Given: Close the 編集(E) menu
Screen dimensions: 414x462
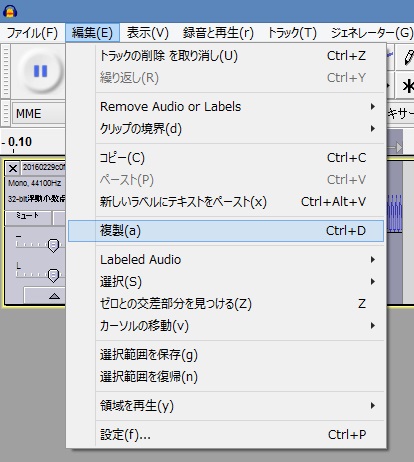Looking at the screenshot, I should [92, 33].
